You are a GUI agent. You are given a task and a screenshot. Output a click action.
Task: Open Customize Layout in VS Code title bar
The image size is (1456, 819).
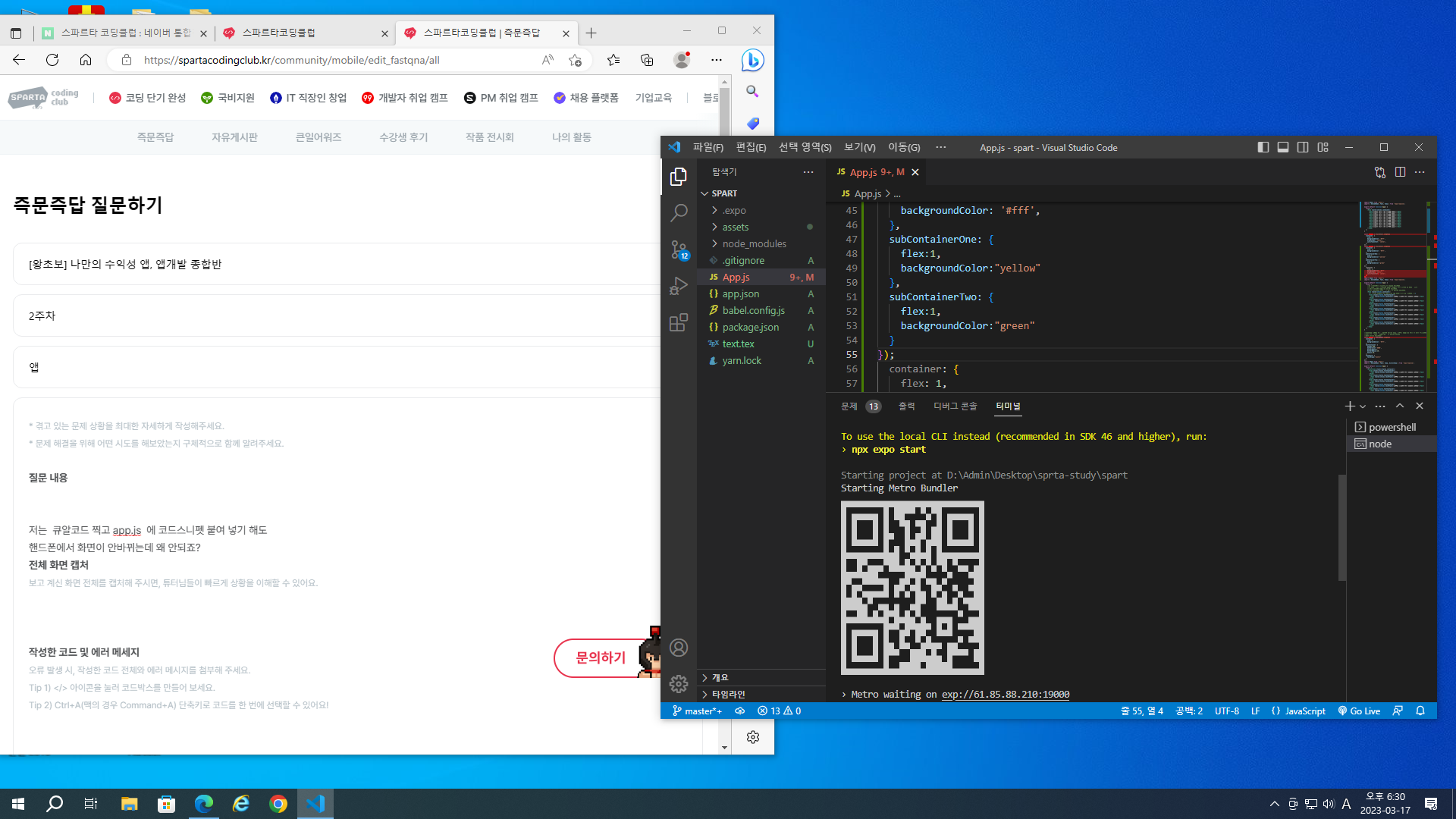[x=1323, y=147]
